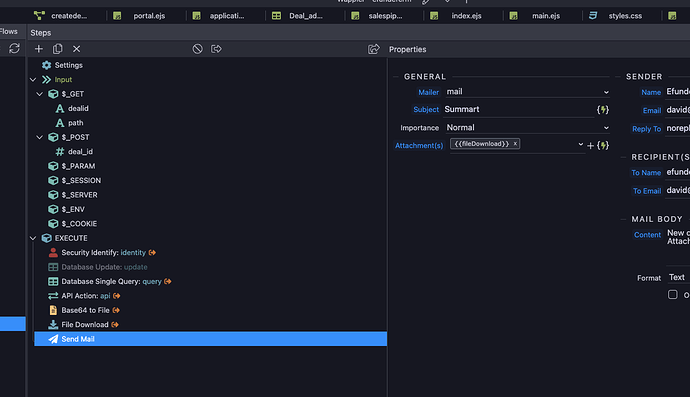Image resolution: width=690 pixels, height=397 pixels.
Task: Open Settings gear in the steps tree
Action: pyautogui.click(x=46, y=65)
